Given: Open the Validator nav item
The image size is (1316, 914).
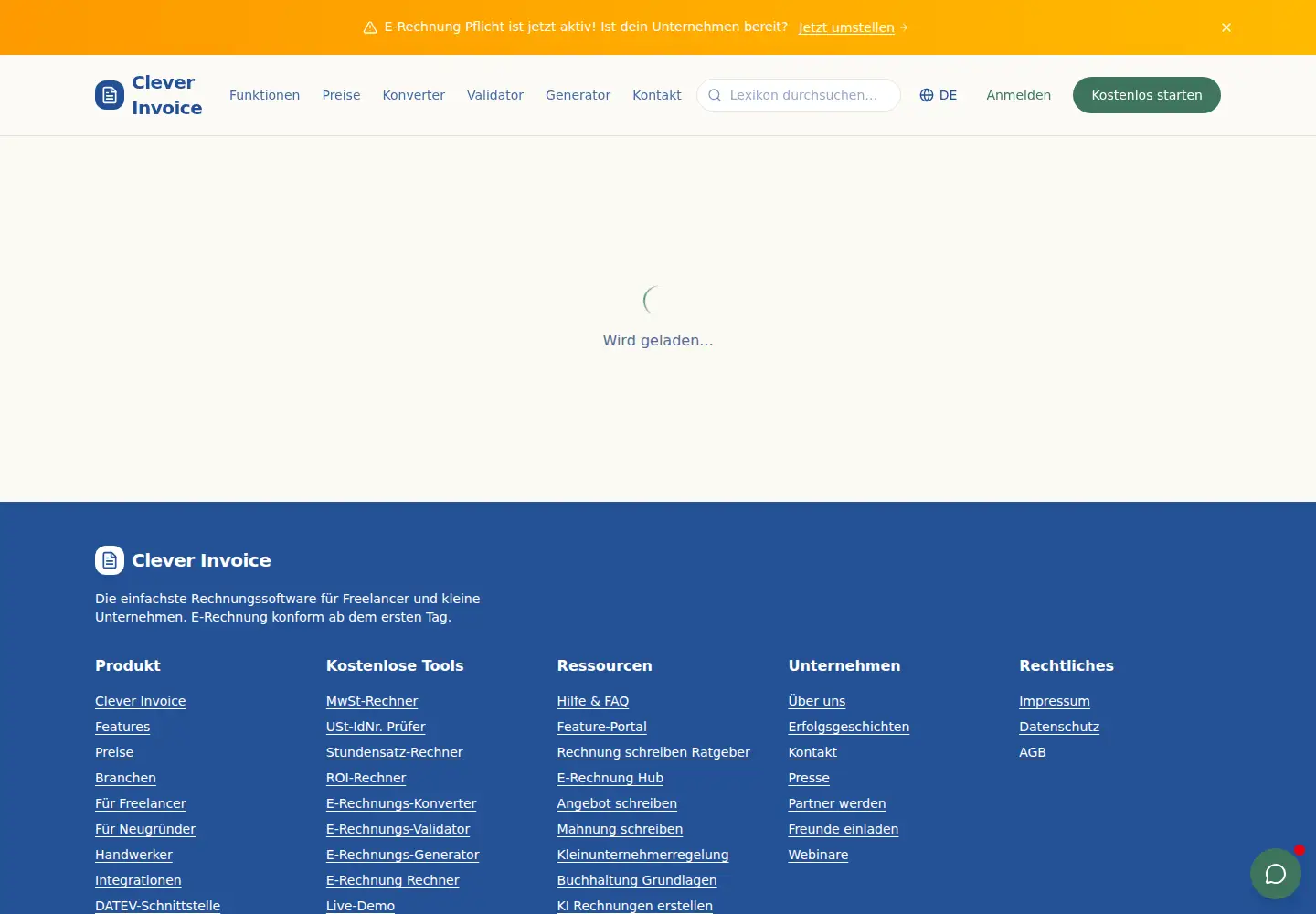Looking at the screenshot, I should (x=495, y=95).
